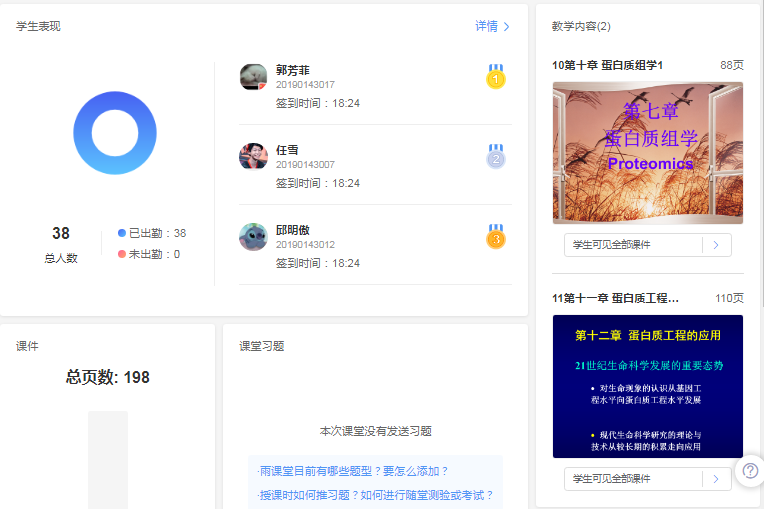This screenshot has width=764, height=509.
Task: Open 学生可见全部课件 dropdown under chapter 11
Action: 633,479
